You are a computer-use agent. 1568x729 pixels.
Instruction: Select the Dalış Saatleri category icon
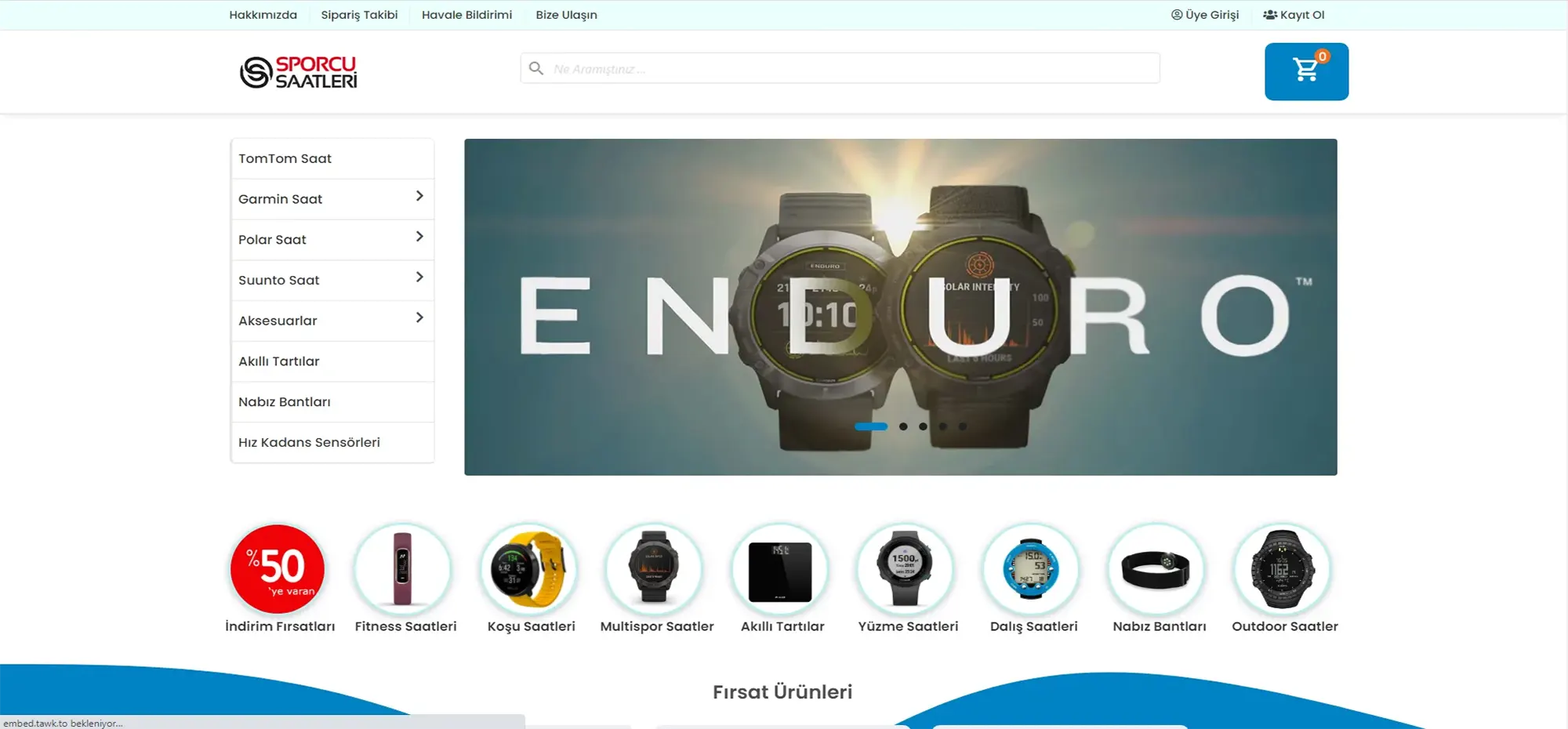1032,569
